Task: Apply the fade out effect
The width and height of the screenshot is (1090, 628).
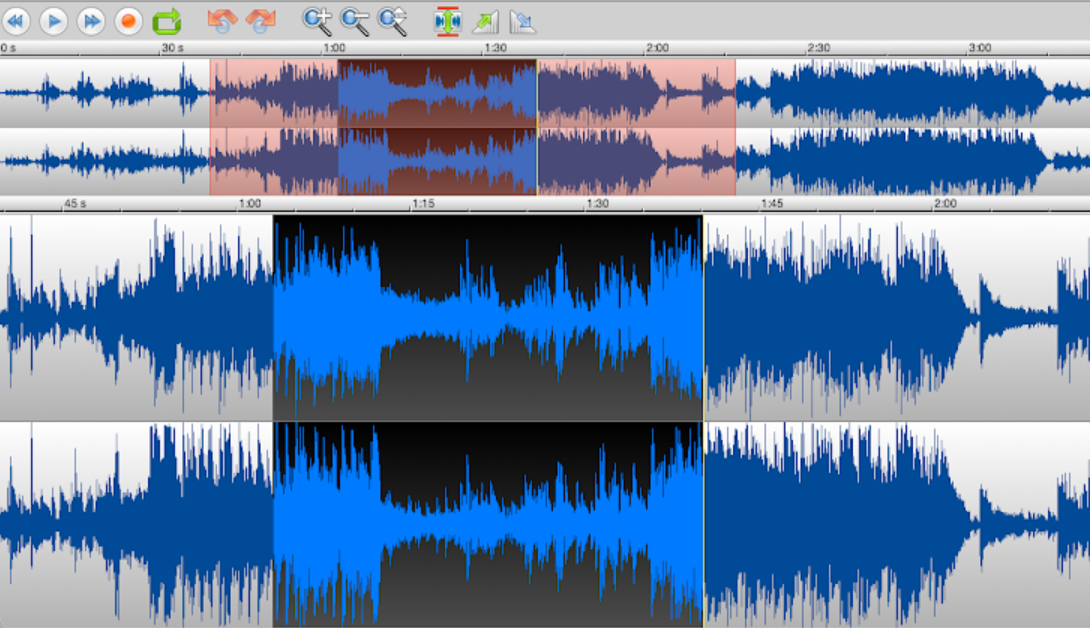Action: pyautogui.click(x=522, y=22)
